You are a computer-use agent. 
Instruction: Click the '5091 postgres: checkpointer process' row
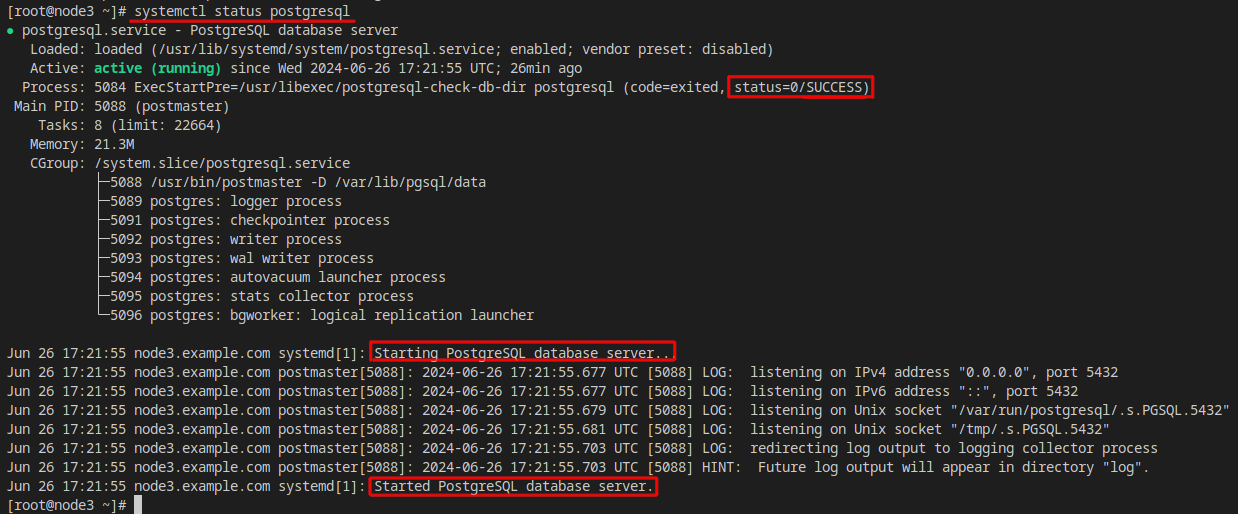[250, 220]
